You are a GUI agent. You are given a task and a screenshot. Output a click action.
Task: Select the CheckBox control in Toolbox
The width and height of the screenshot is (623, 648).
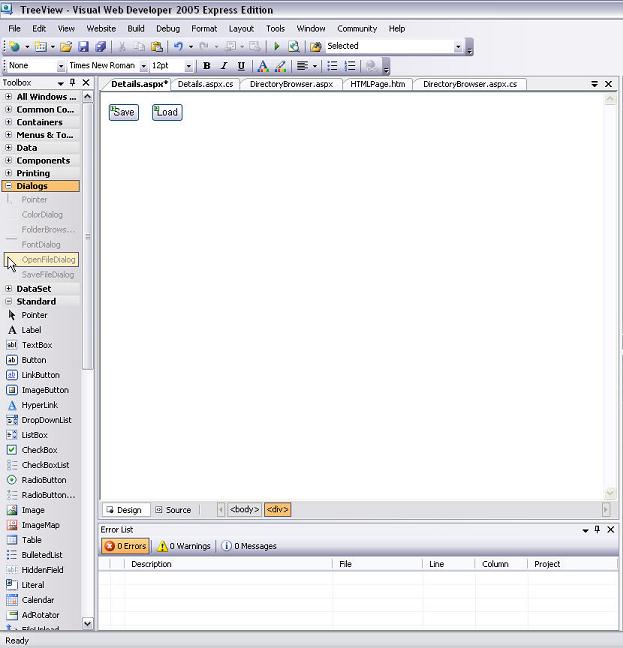click(40, 450)
